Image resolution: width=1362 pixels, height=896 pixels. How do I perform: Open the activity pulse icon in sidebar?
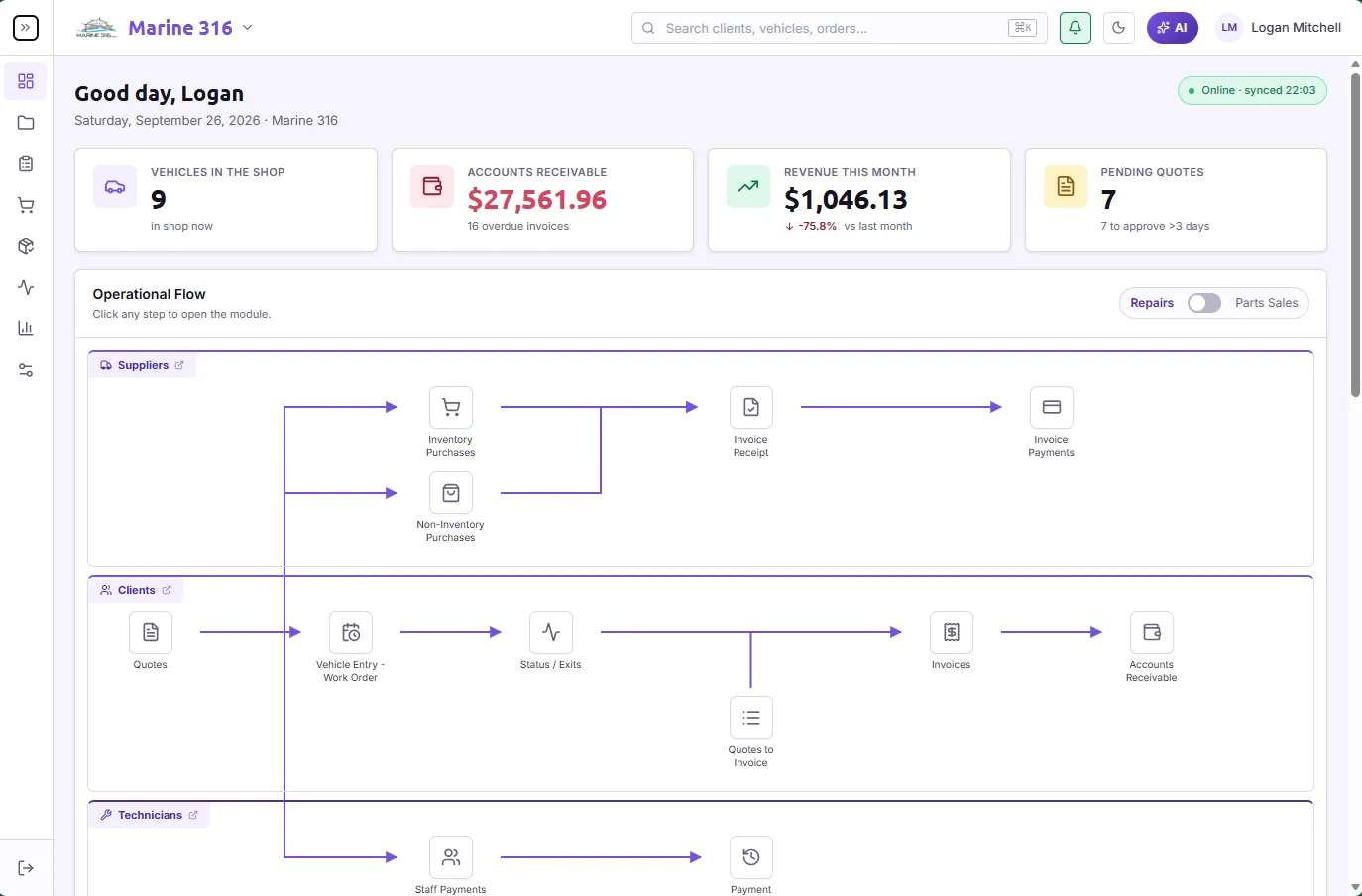point(26,287)
